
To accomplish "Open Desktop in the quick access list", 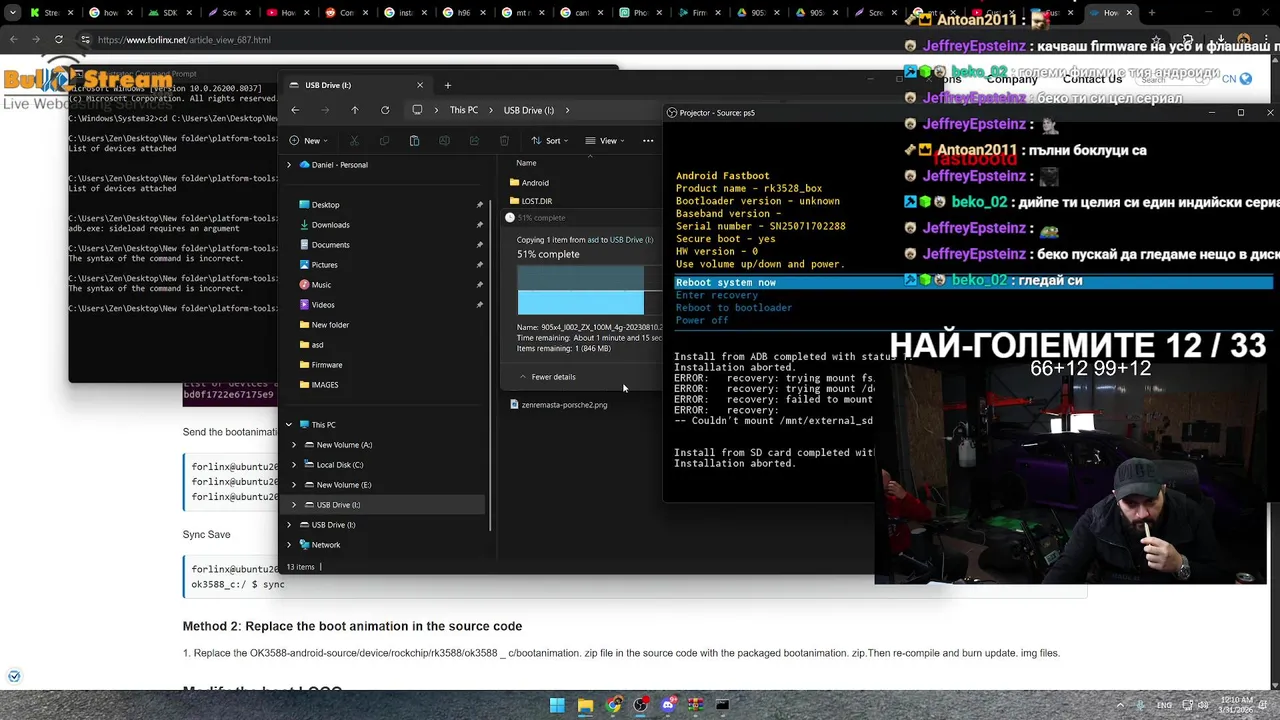I will point(325,205).
